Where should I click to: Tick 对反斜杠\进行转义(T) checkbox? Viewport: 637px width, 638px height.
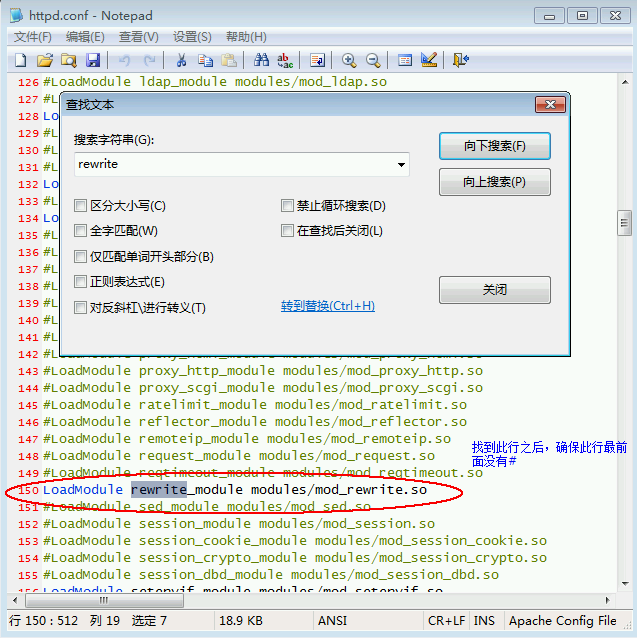81,307
